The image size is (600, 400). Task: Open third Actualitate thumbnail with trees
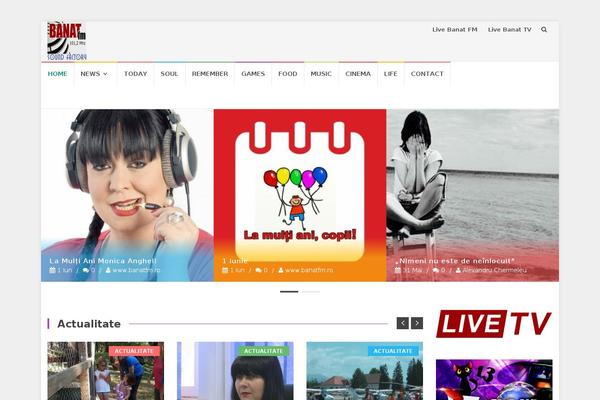pos(365,371)
